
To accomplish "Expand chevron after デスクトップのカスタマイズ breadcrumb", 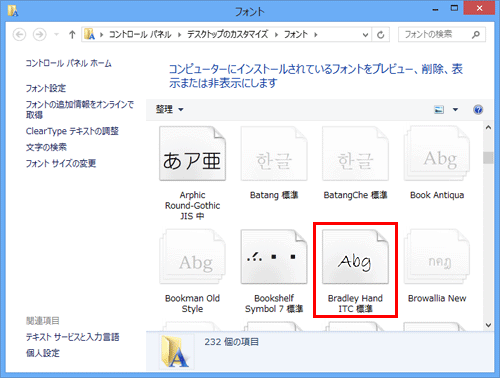I will tap(276, 34).
